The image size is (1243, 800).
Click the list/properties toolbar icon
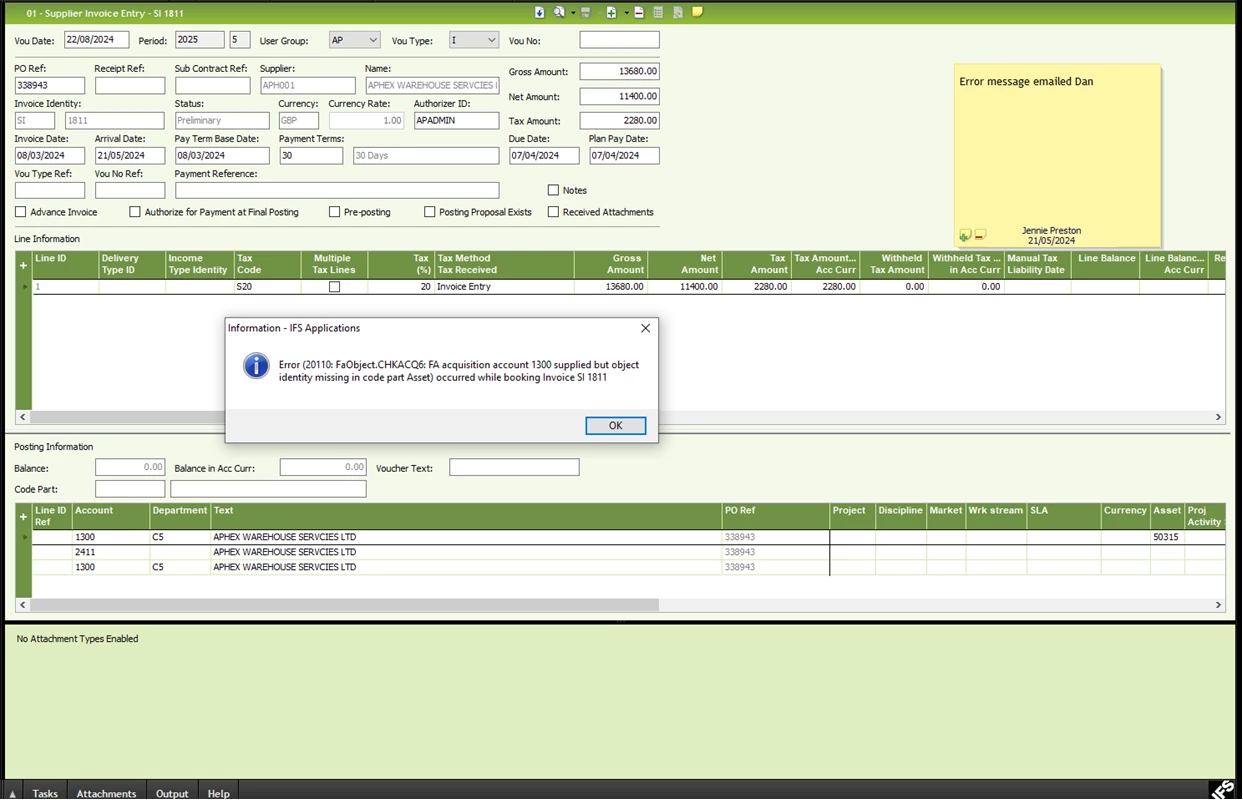658,12
